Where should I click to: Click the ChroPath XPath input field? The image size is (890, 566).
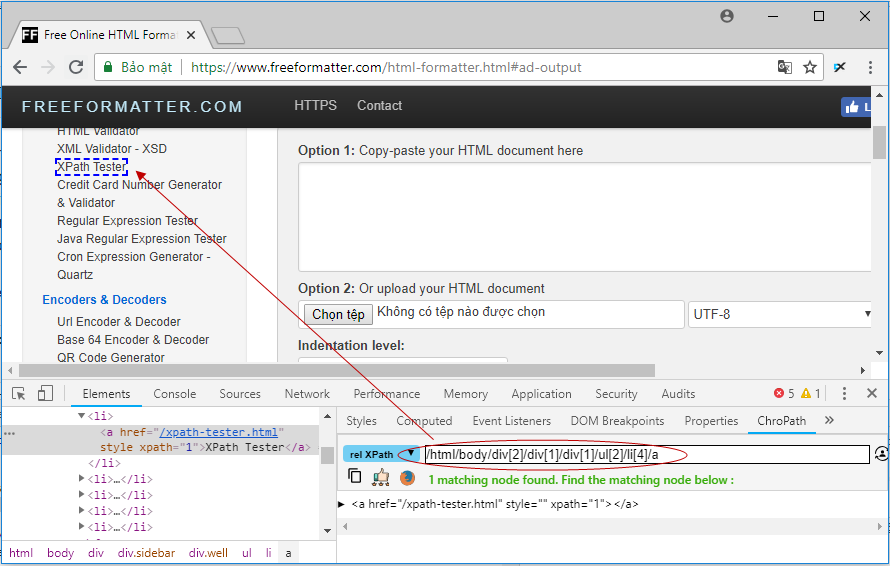tap(646, 454)
